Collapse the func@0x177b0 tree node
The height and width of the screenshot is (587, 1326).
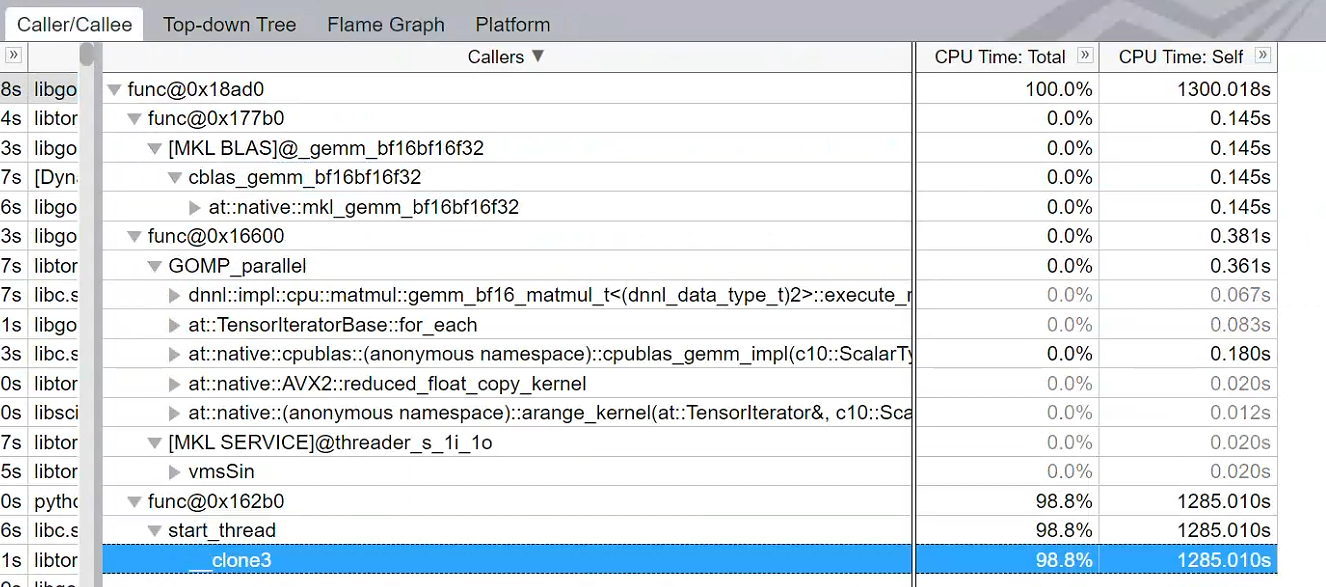[x=135, y=119]
